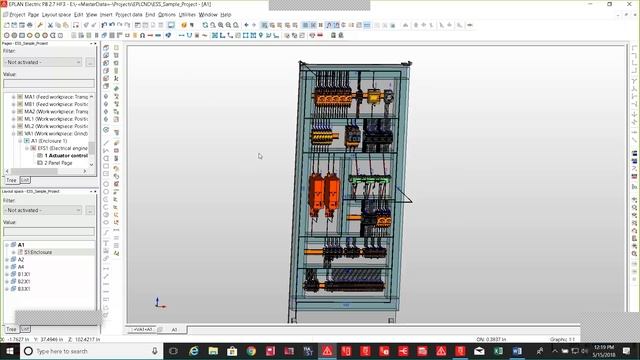Click the first circle icon in the second toolbar row
Image resolution: width=640 pixels, height=360 pixels.
pos(7,36)
